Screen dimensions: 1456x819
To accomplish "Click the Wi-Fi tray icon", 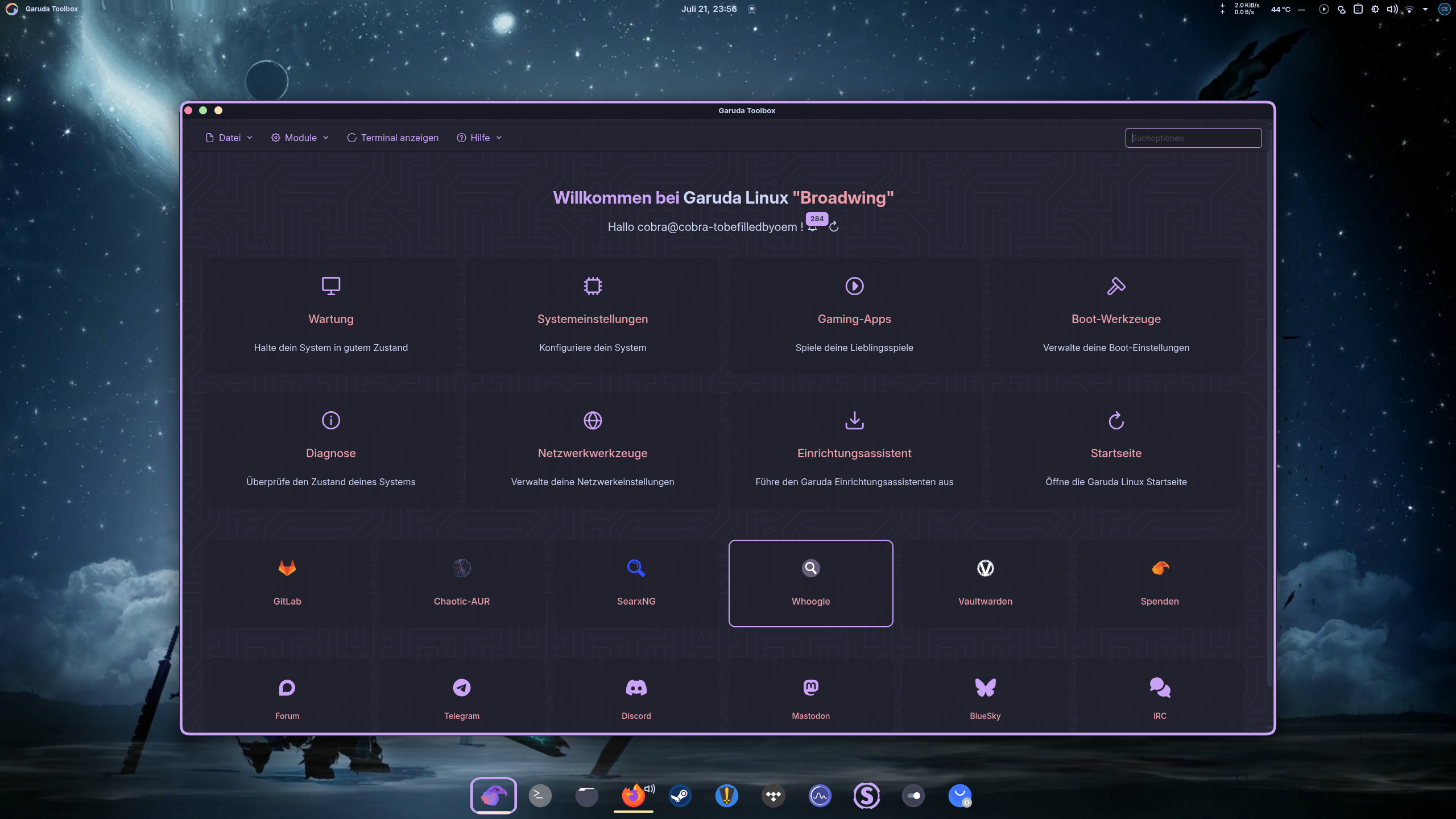I will (1409, 9).
